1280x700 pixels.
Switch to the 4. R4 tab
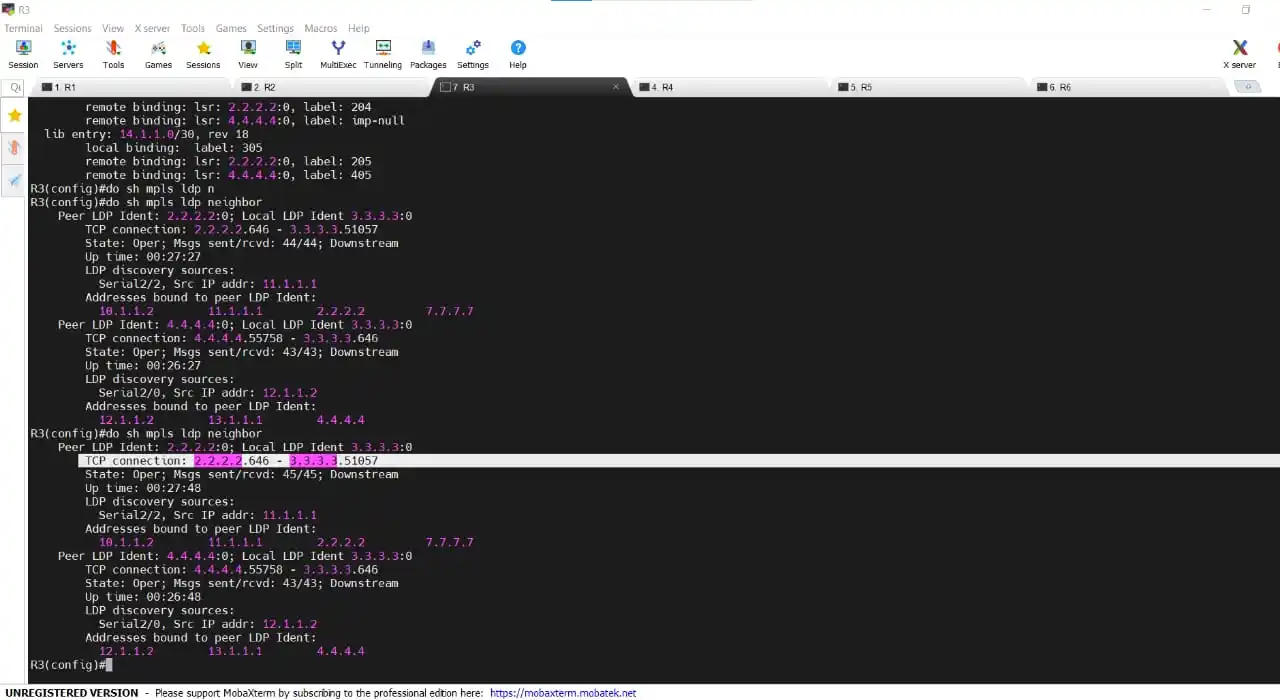click(729, 87)
